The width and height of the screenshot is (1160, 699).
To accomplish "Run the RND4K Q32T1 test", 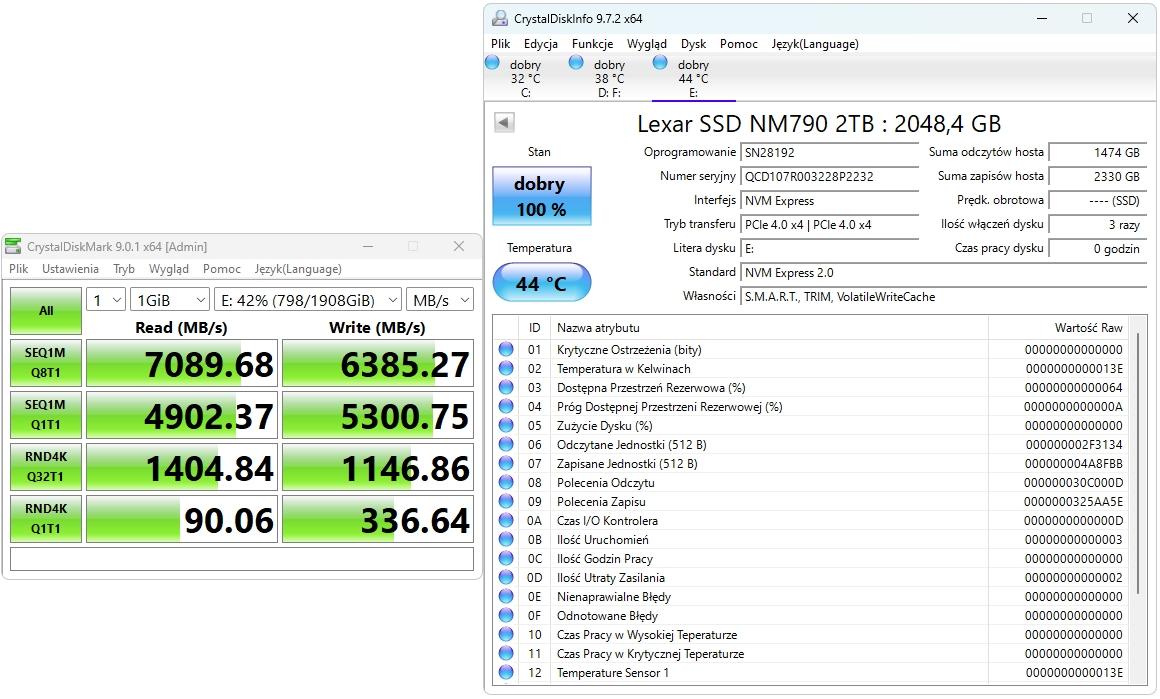I will coord(46,468).
